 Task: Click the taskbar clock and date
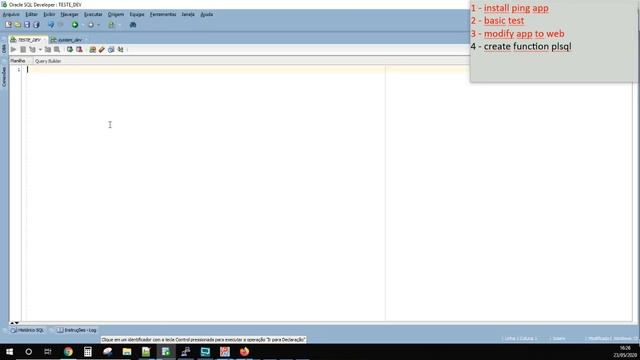click(x=625, y=351)
